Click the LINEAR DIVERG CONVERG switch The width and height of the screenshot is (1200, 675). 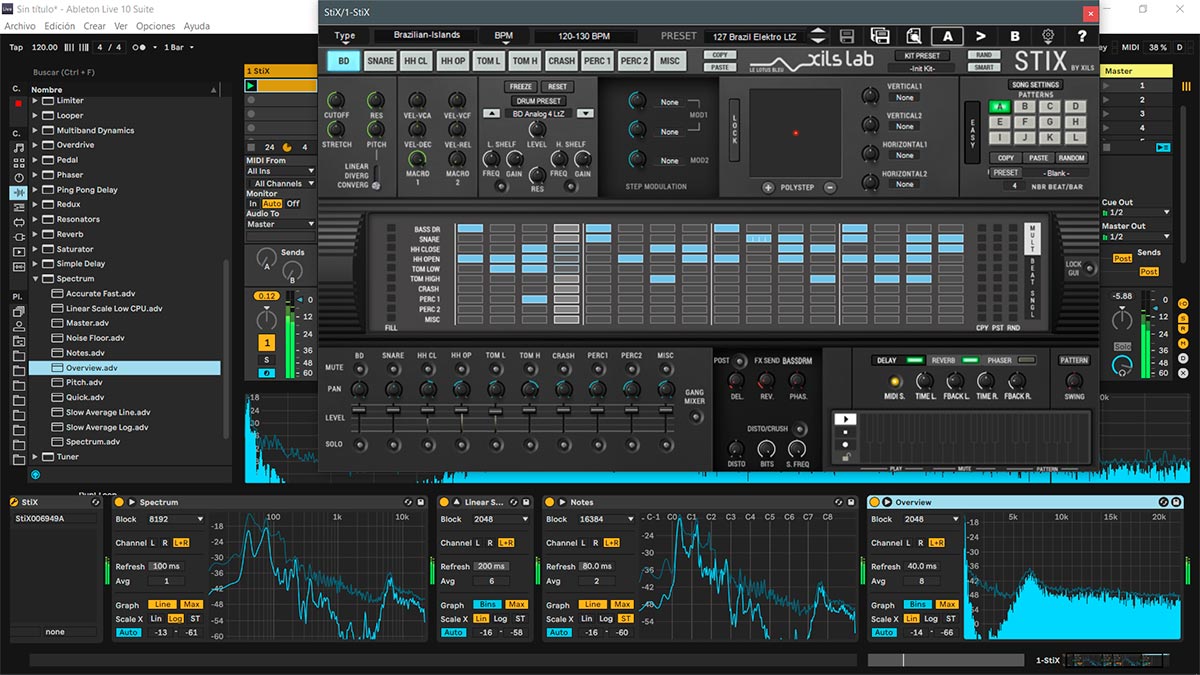pos(376,176)
